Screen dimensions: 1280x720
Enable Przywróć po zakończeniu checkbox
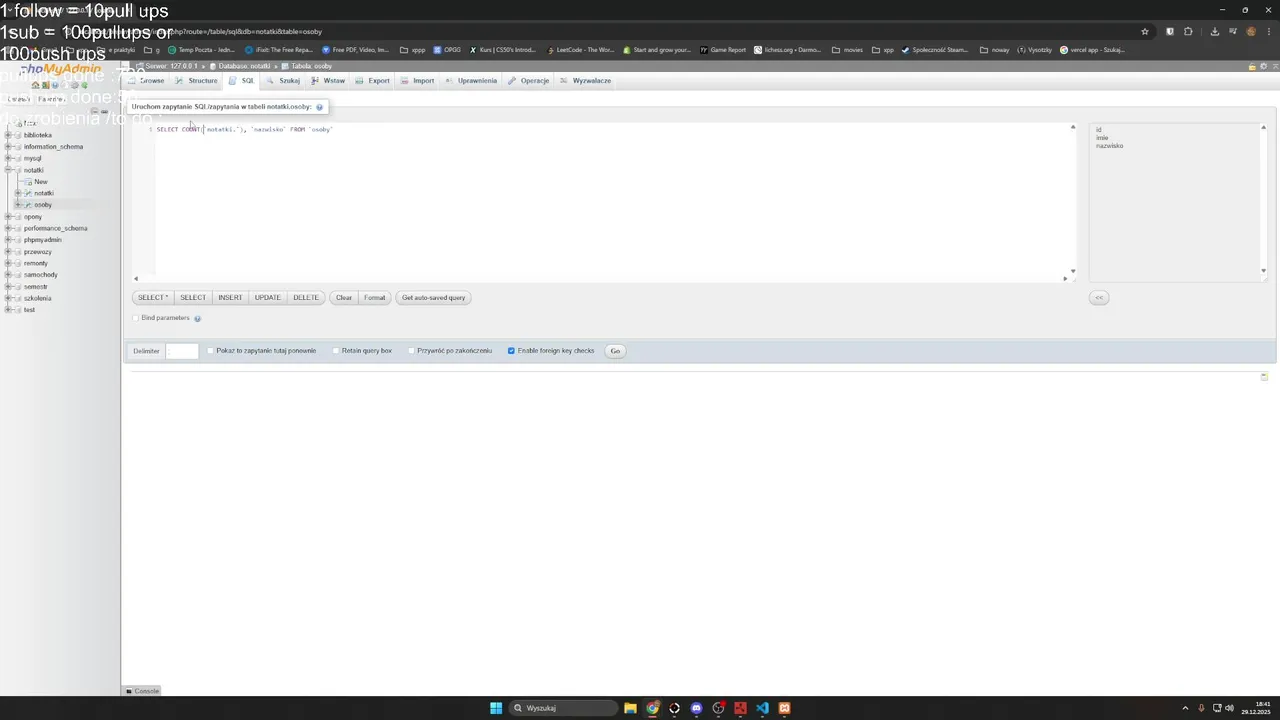pyautogui.click(x=411, y=351)
